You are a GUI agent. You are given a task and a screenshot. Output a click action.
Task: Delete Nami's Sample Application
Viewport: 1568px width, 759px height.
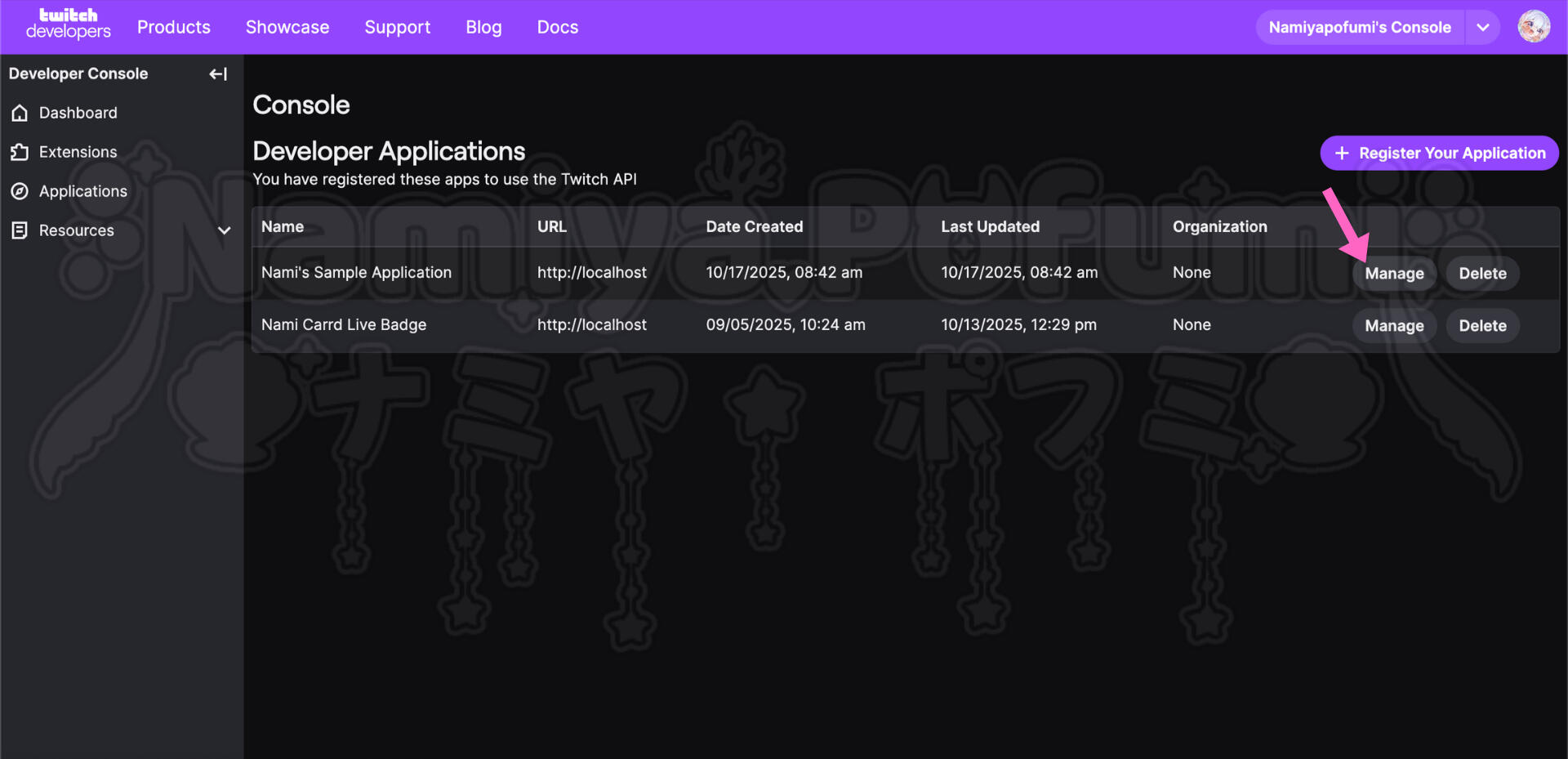[1482, 274]
